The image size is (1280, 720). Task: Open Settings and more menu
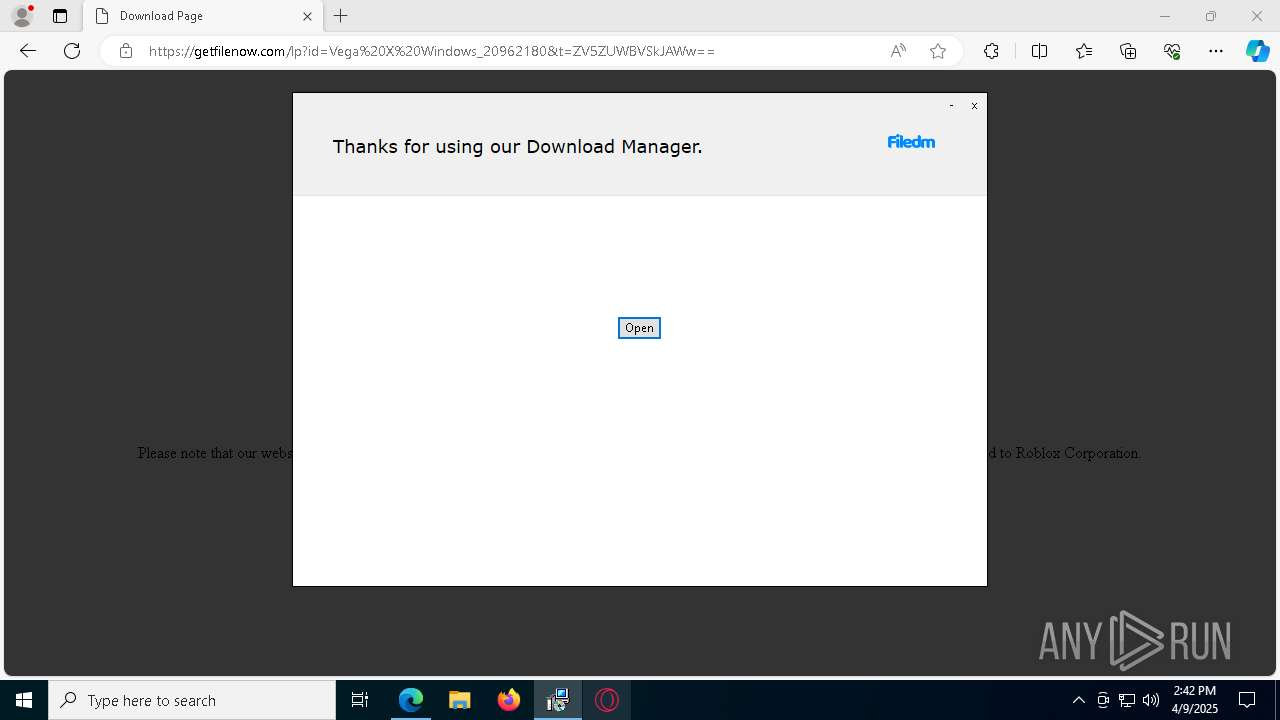[x=1216, y=51]
